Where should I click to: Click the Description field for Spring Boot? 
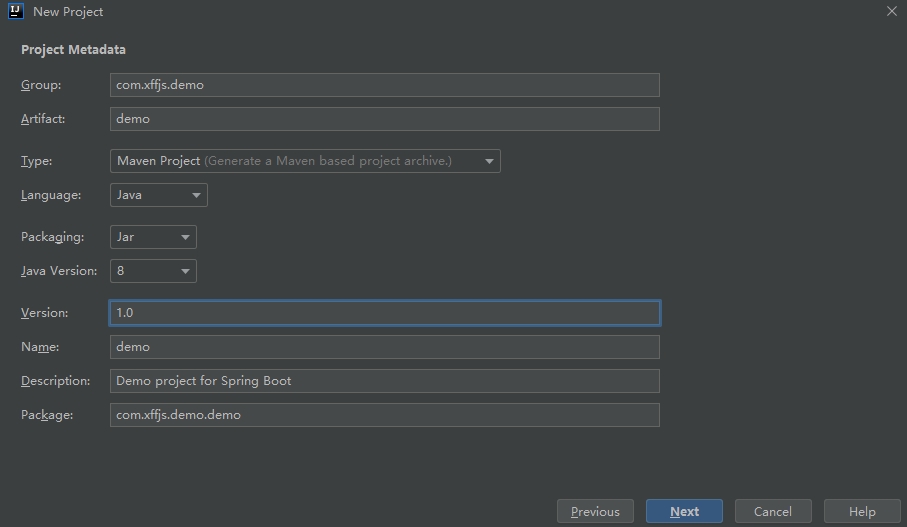click(384, 381)
